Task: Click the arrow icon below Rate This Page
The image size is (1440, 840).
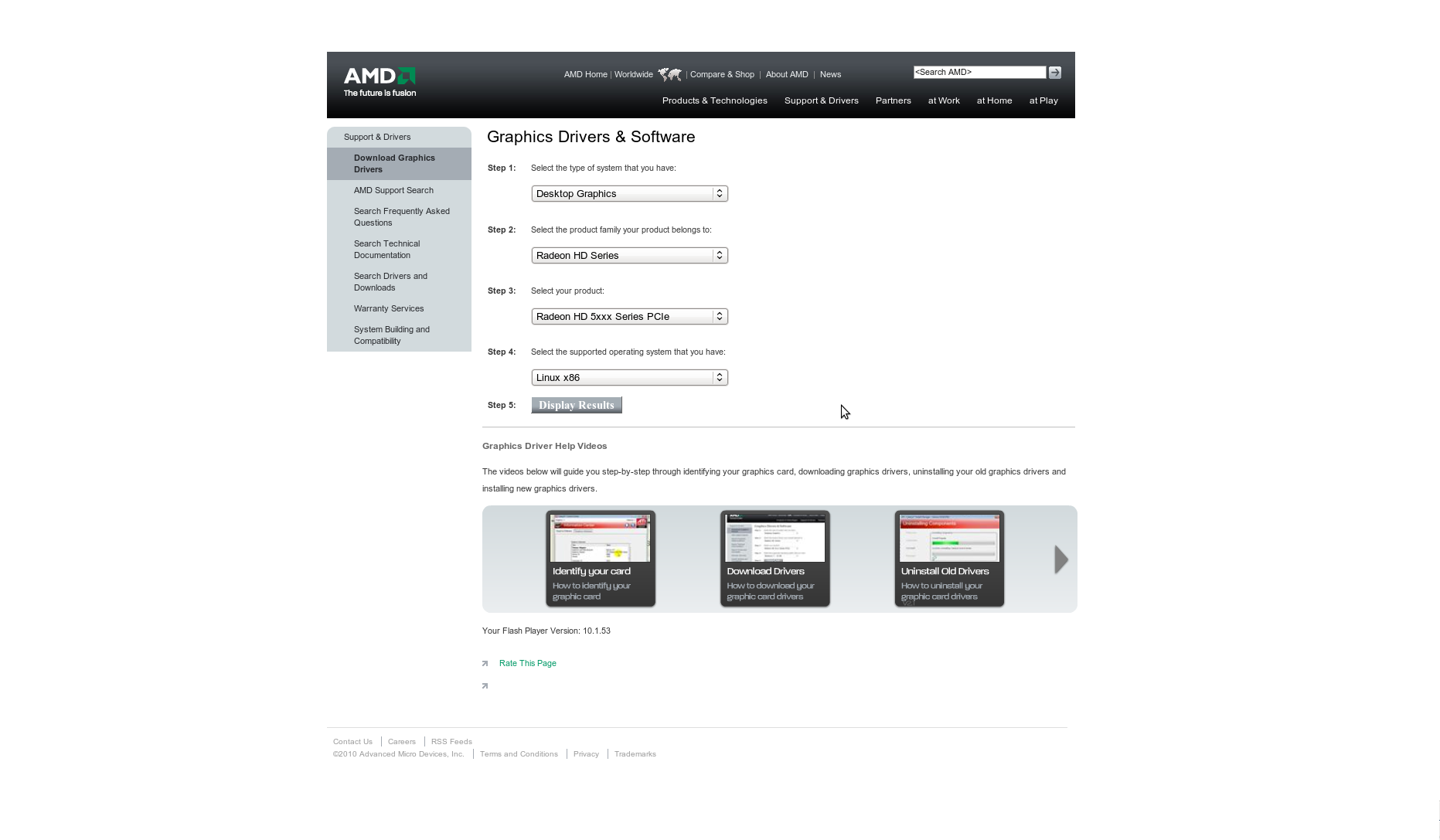Action: (x=485, y=686)
